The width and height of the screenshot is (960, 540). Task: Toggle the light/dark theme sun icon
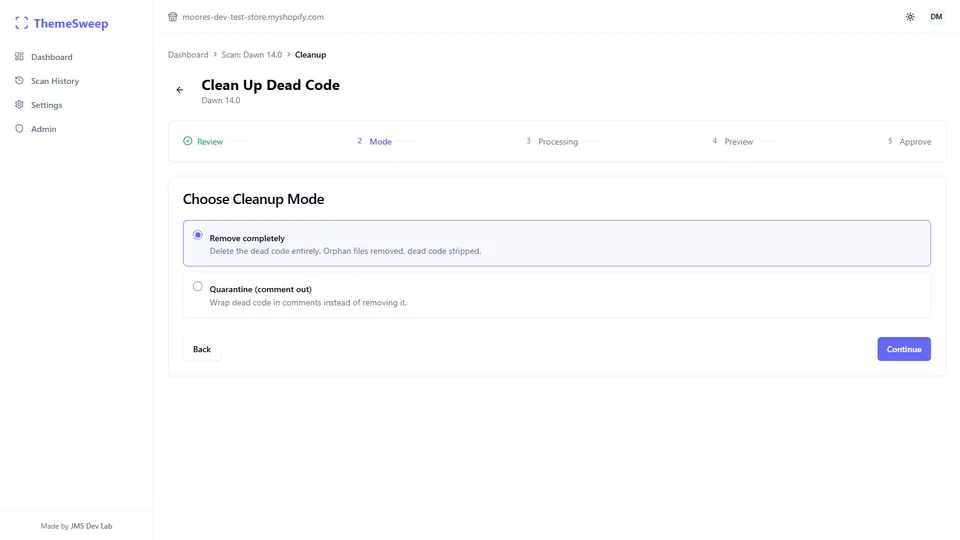[x=910, y=17]
